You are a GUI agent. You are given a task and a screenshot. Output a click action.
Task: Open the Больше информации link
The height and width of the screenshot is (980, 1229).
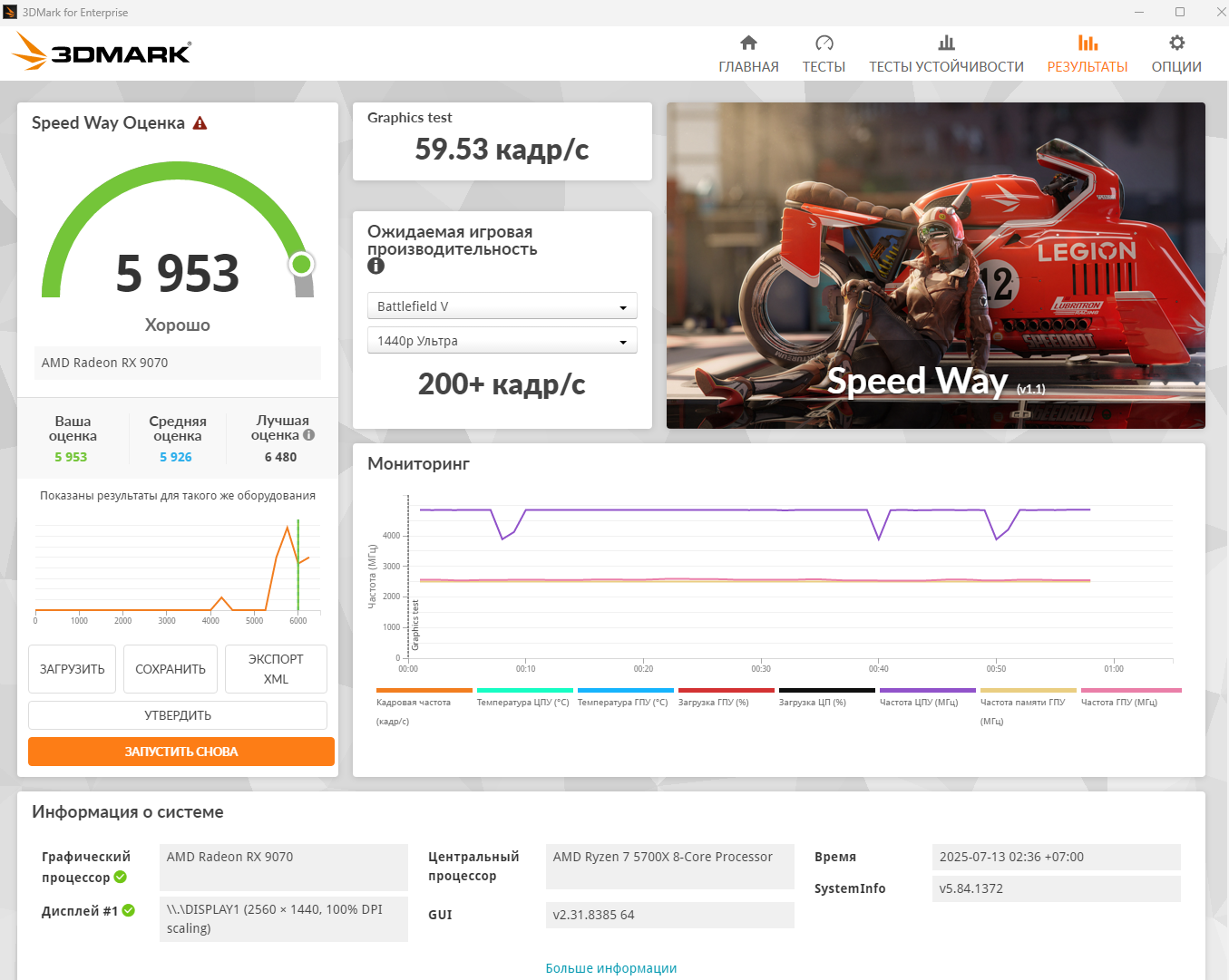pyautogui.click(x=611, y=968)
